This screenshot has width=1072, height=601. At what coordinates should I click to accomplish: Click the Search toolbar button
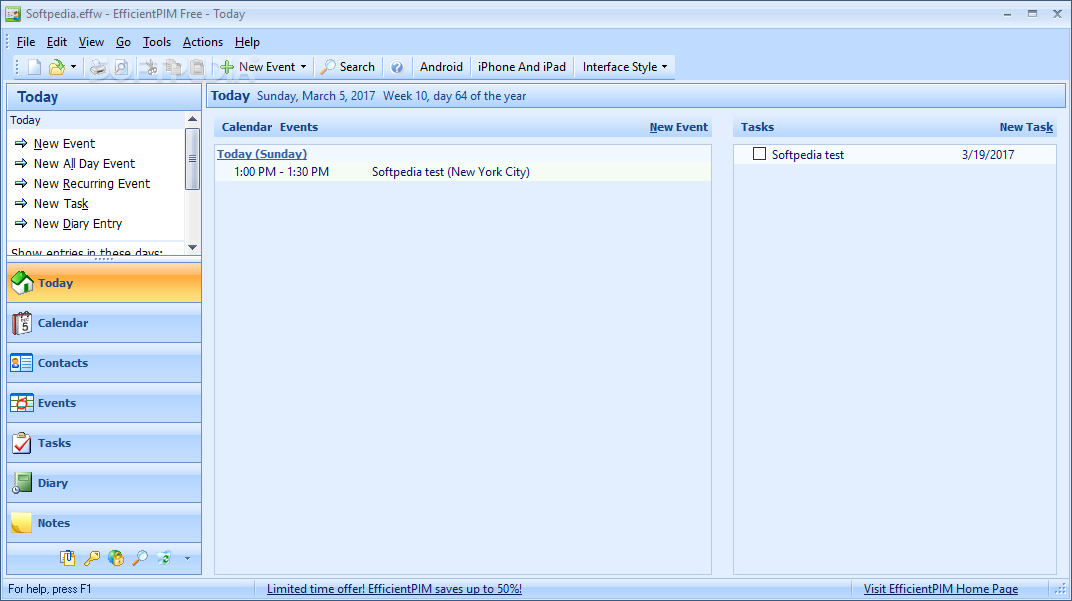coord(348,67)
